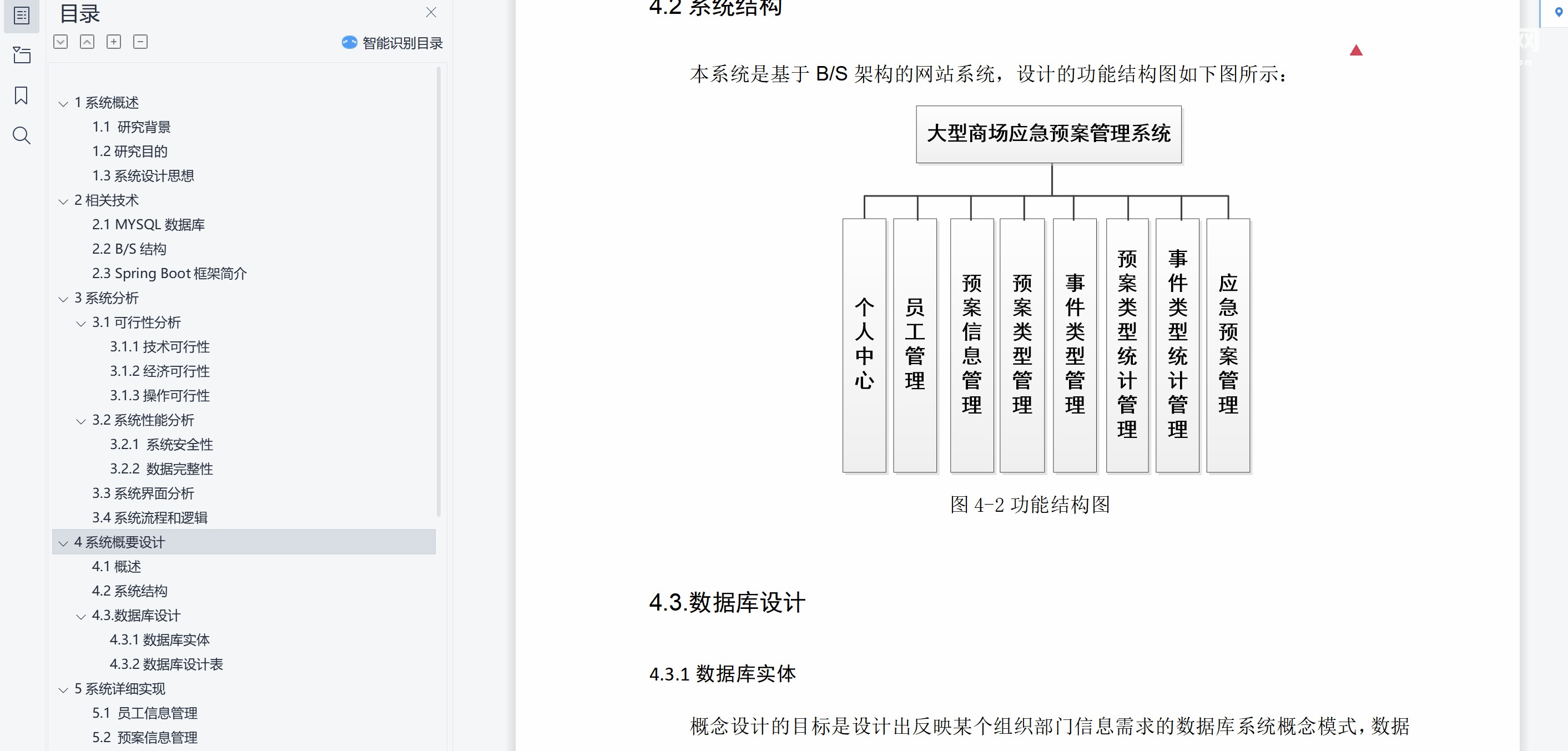The width and height of the screenshot is (1568, 751).
Task: Open the search magnifier in sidebar
Action: coord(21,135)
